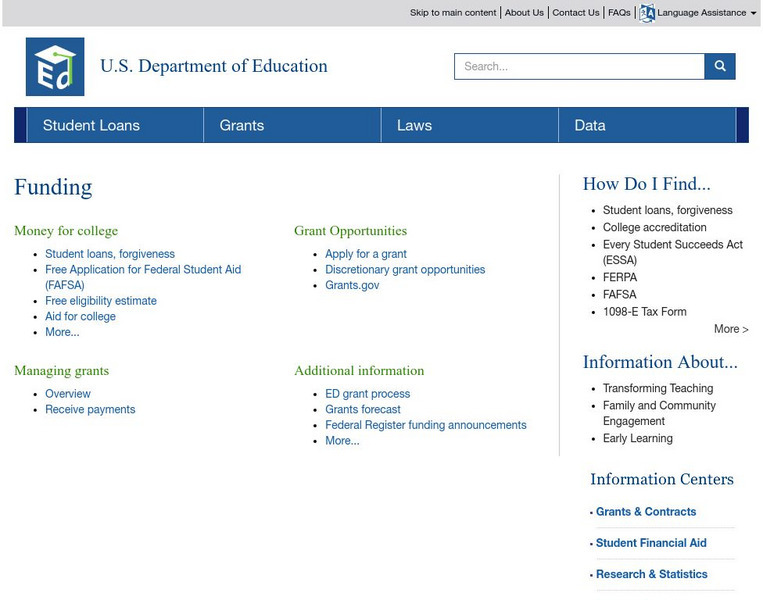Open the Apply for a grant link
The height and width of the screenshot is (600, 763).
(x=366, y=254)
